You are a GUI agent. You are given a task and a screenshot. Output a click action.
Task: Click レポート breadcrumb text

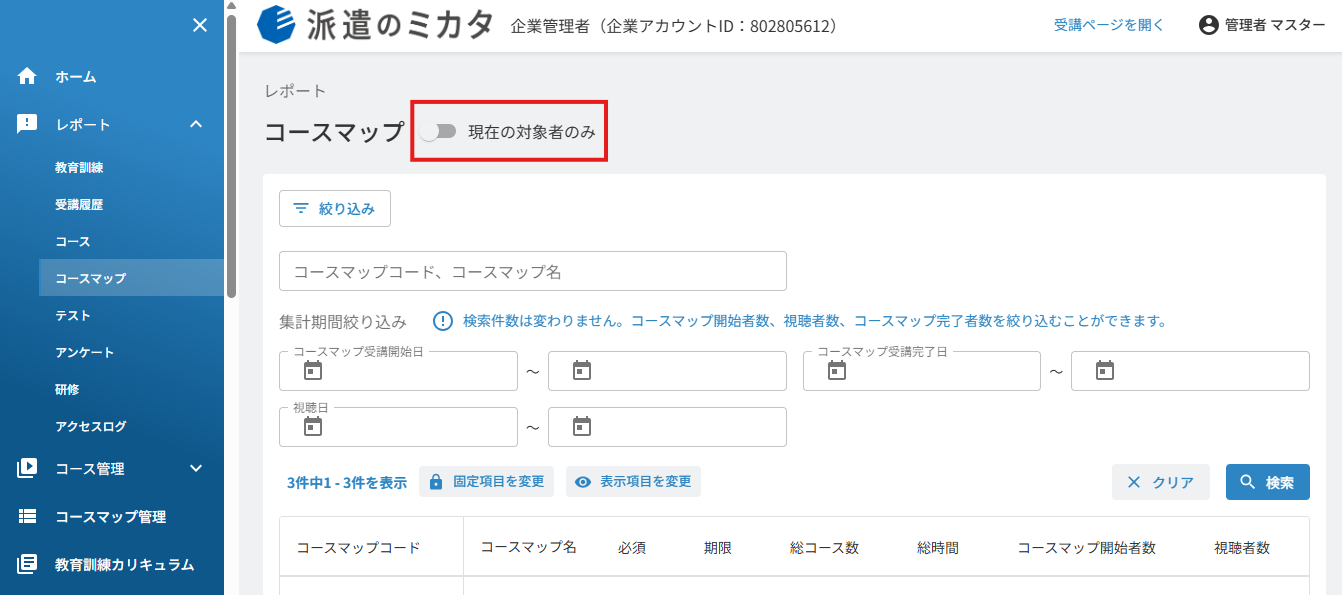coord(296,90)
